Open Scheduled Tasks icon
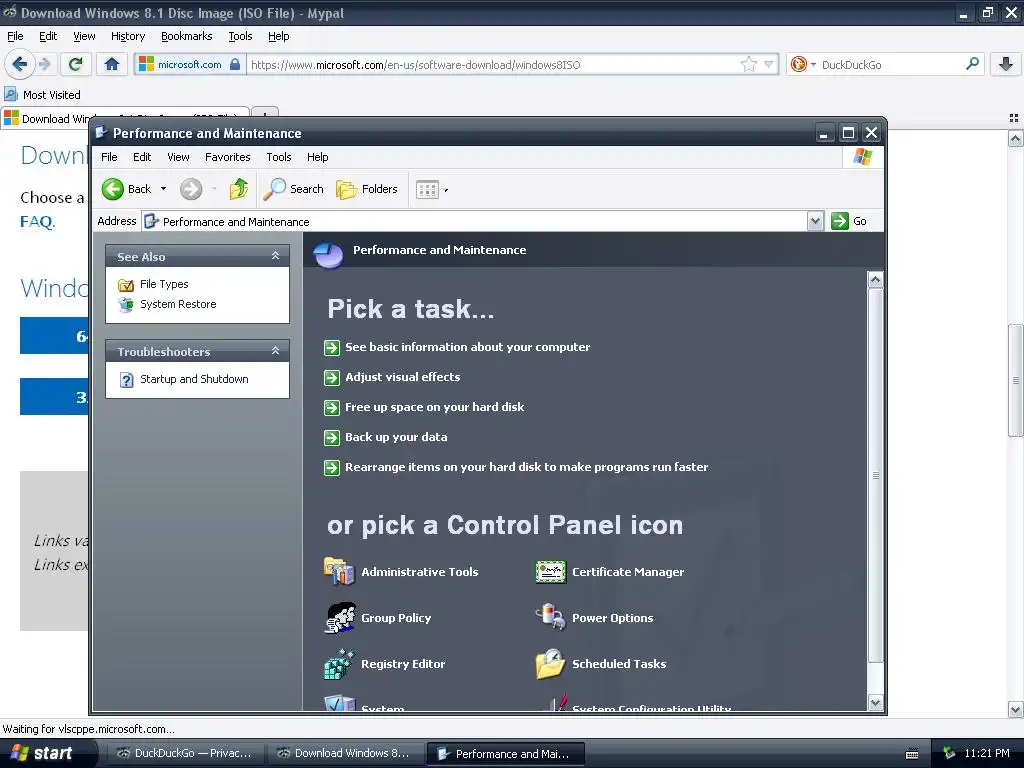Viewport: 1024px width, 768px height. [x=550, y=664]
